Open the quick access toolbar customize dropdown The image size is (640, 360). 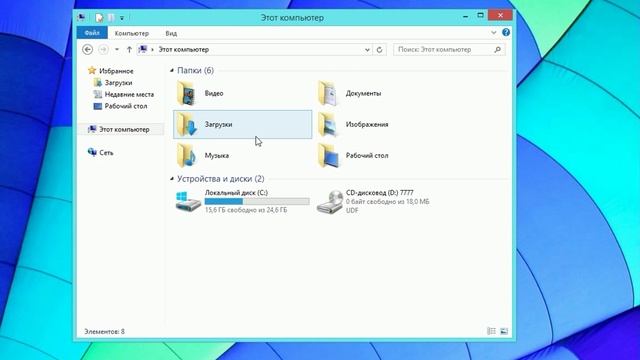coord(122,18)
